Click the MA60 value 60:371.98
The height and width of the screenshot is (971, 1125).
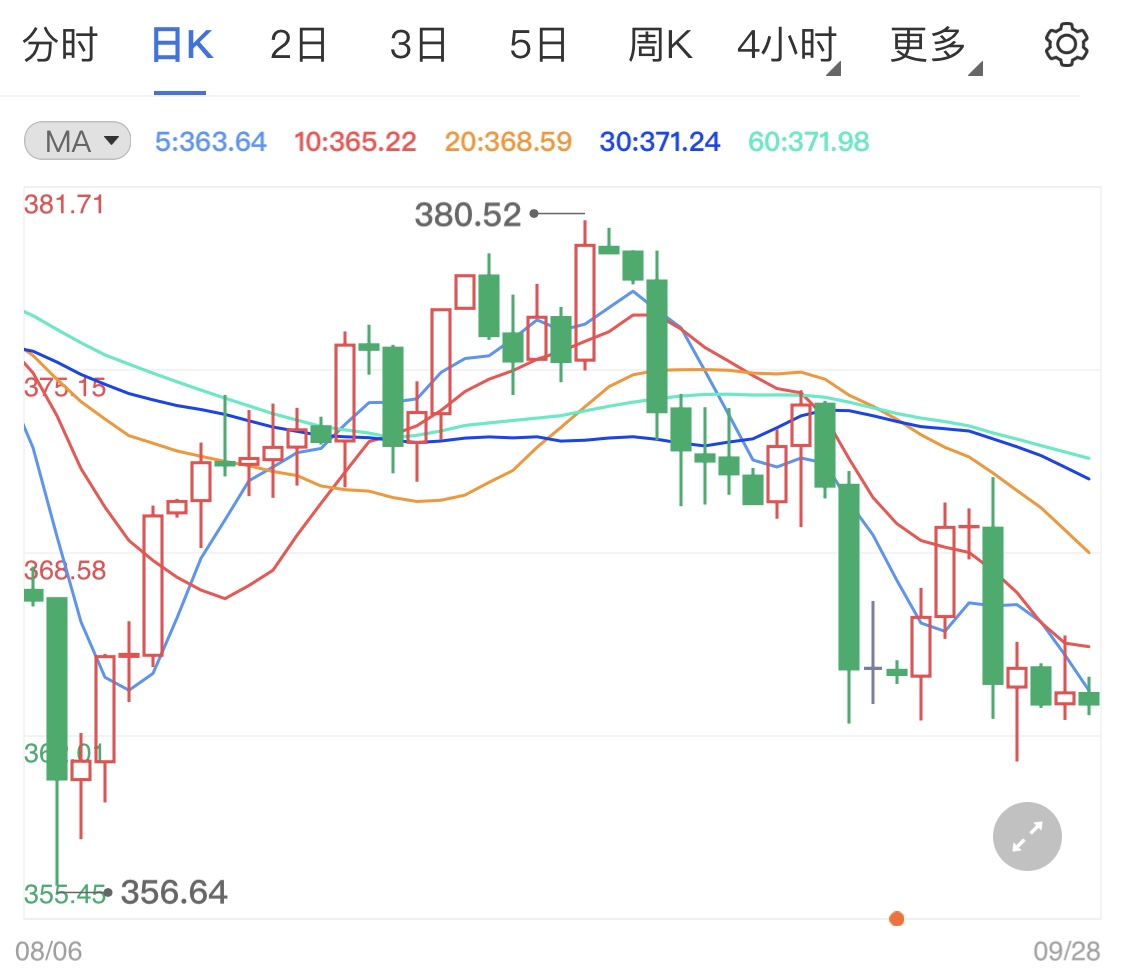(x=809, y=141)
